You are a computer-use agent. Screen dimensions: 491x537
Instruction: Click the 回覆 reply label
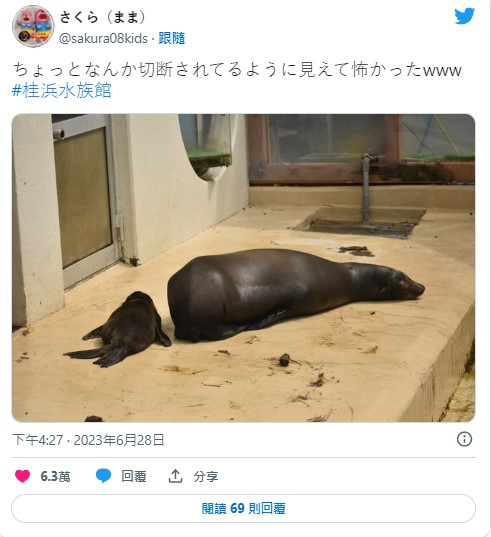pyautogui.click(x=134, y=476)
